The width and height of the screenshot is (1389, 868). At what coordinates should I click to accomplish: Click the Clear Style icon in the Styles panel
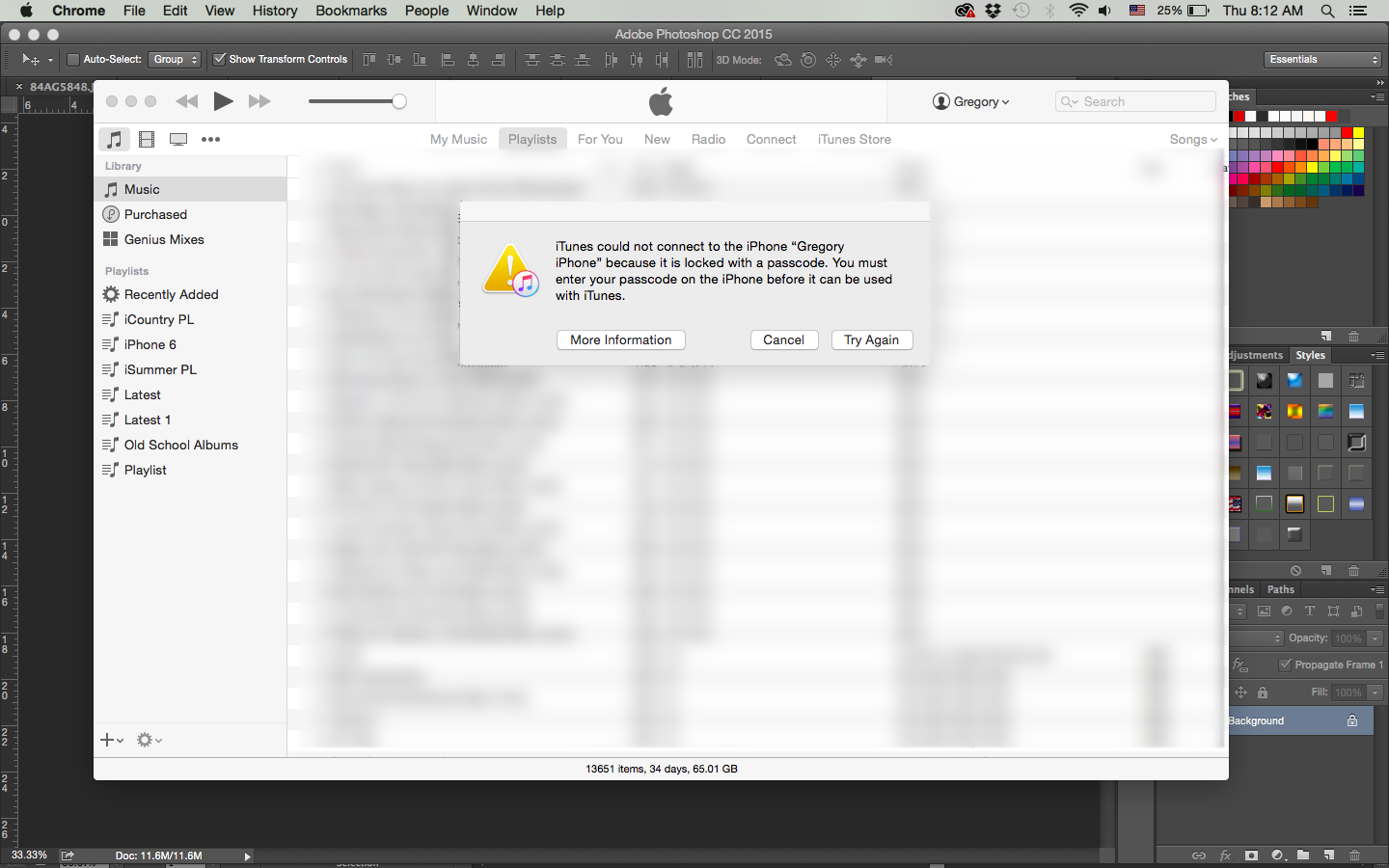pos(1295,571)
